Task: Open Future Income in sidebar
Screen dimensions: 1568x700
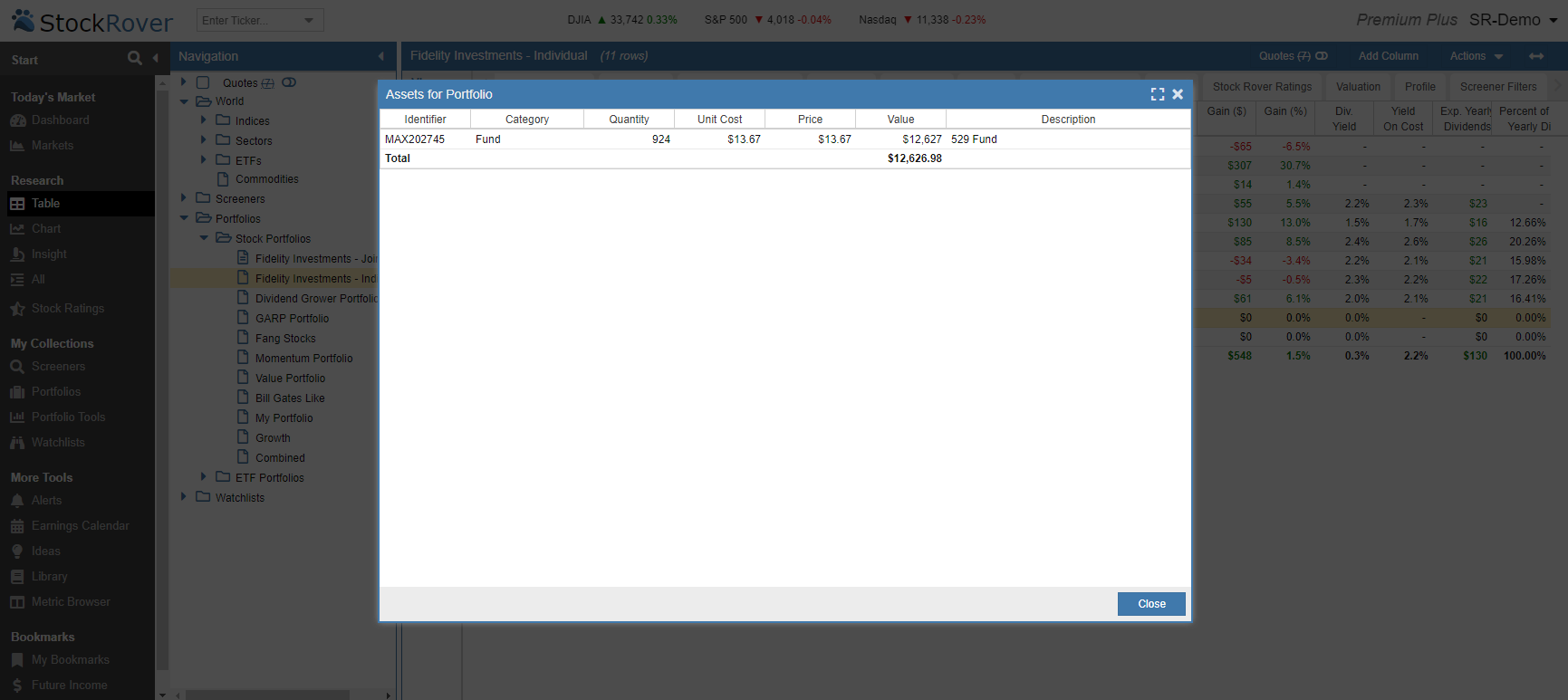Action: 69,685
